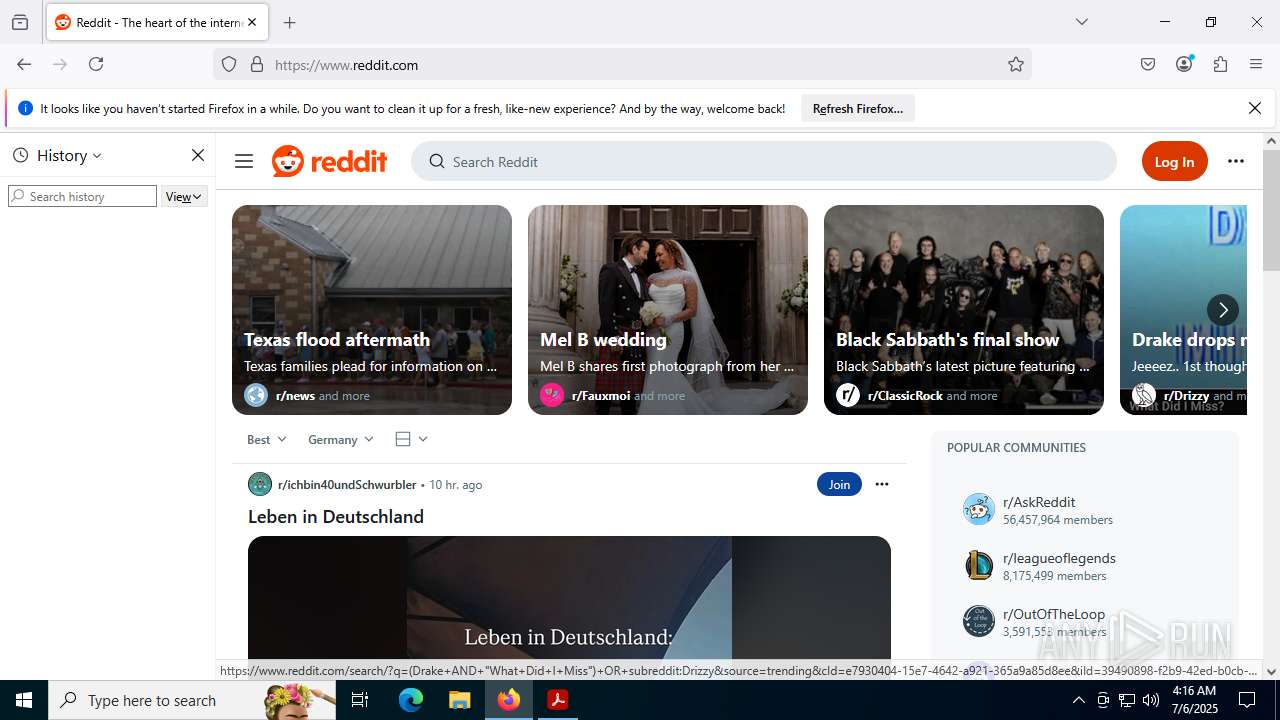Focus the Search history field
Screen dimensions: 1280x720
click(82, 196)
